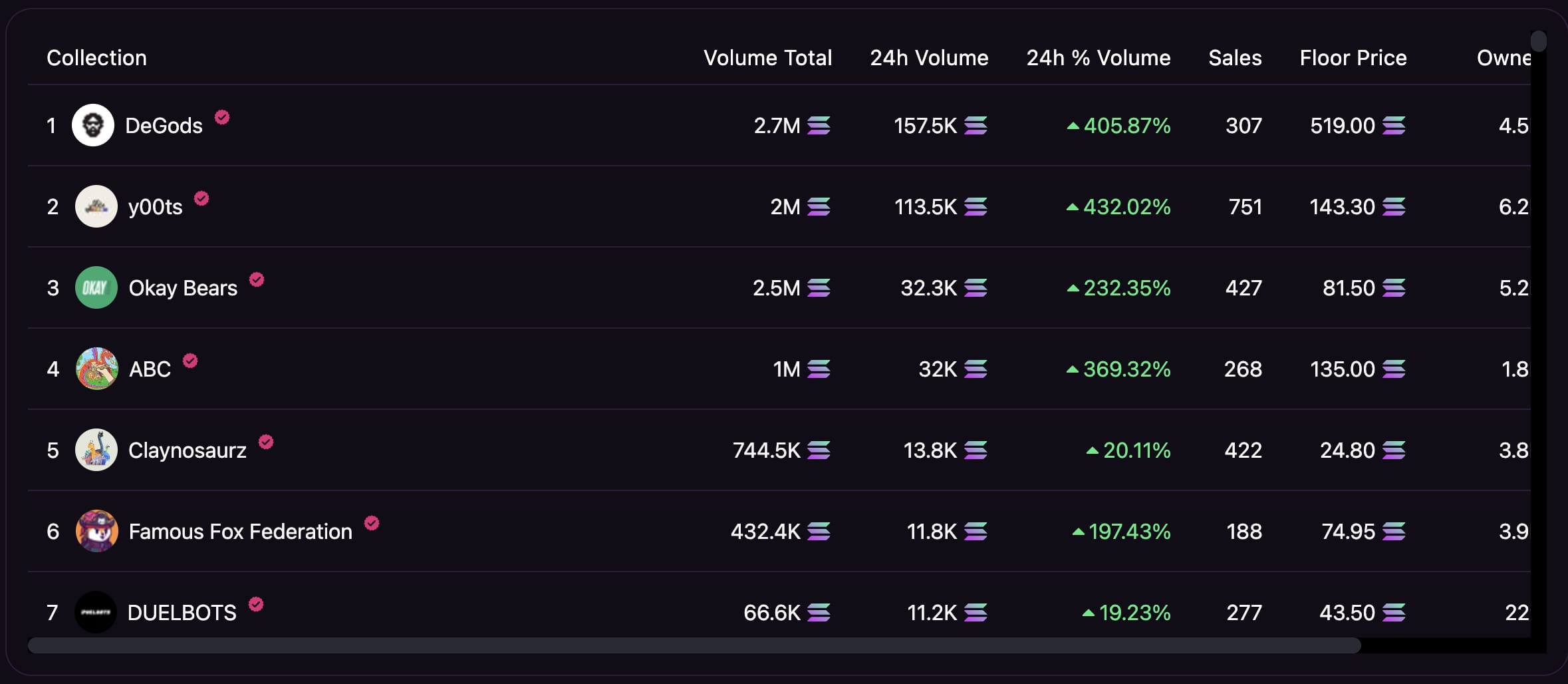Open the Famous Fox Federation collection link
This screenshot has height=684, width=1568.
point(240,532)
